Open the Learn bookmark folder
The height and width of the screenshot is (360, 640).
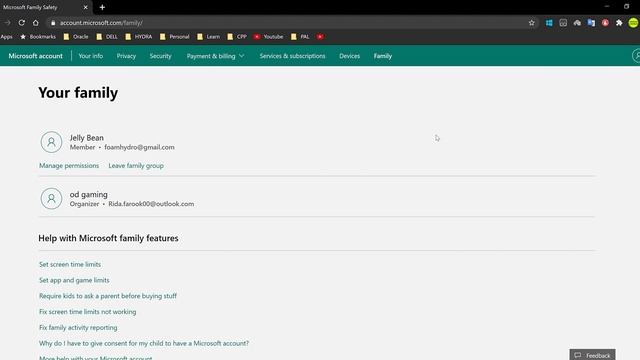pos(209,37)
